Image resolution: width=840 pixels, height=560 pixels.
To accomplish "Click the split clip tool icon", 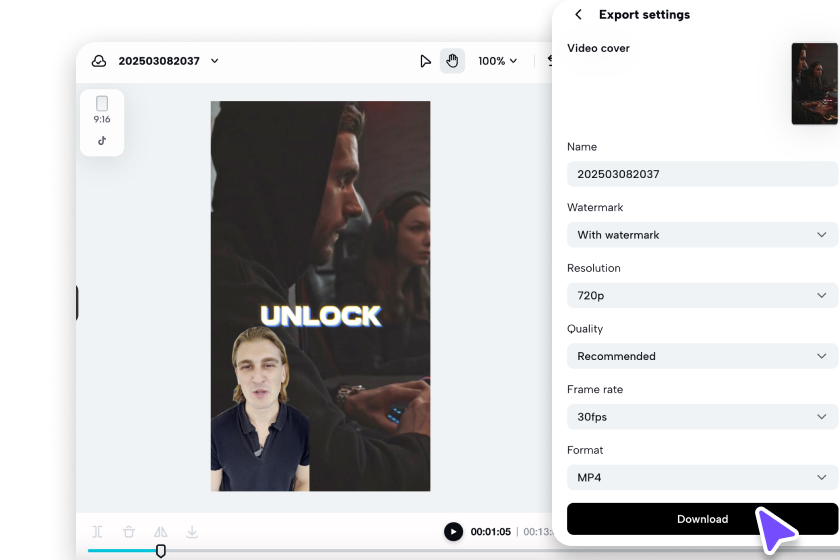I will tap(97, 532).
